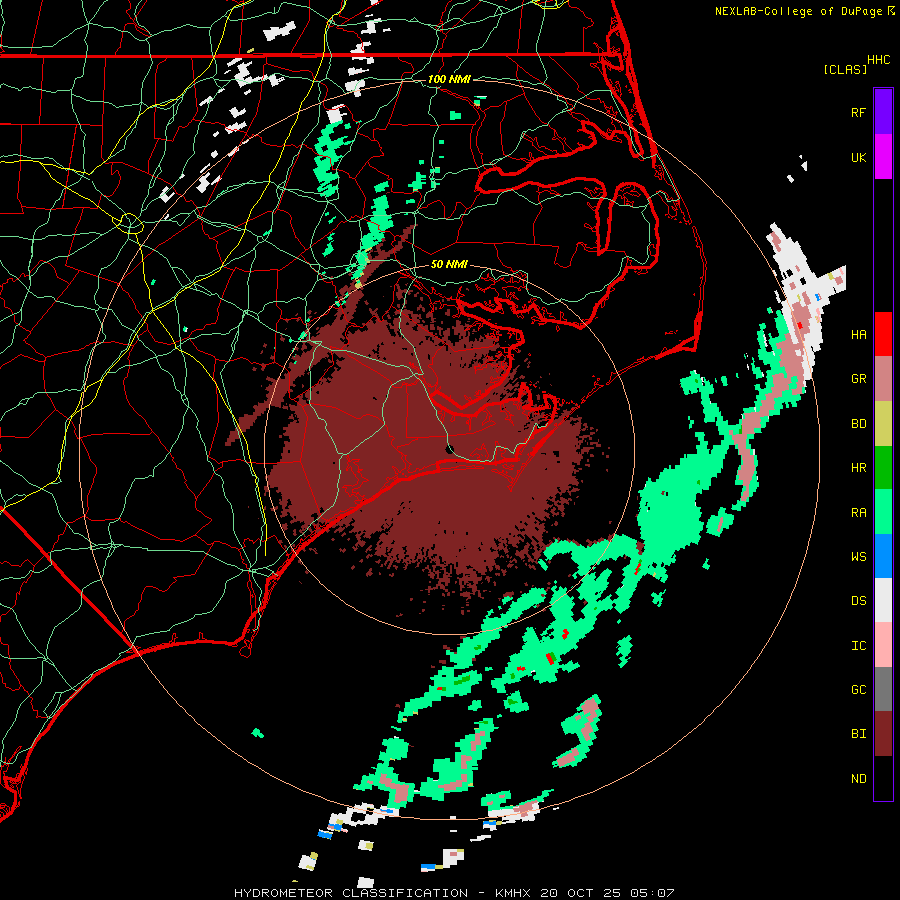Click the IC legend label

click(858, 645)
